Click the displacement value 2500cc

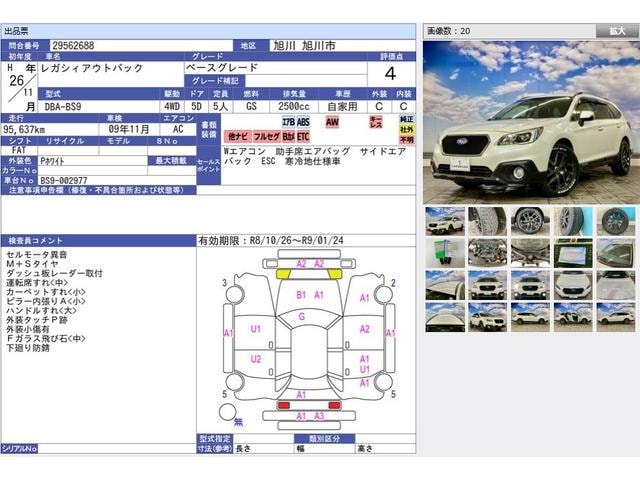coord(294,107)
